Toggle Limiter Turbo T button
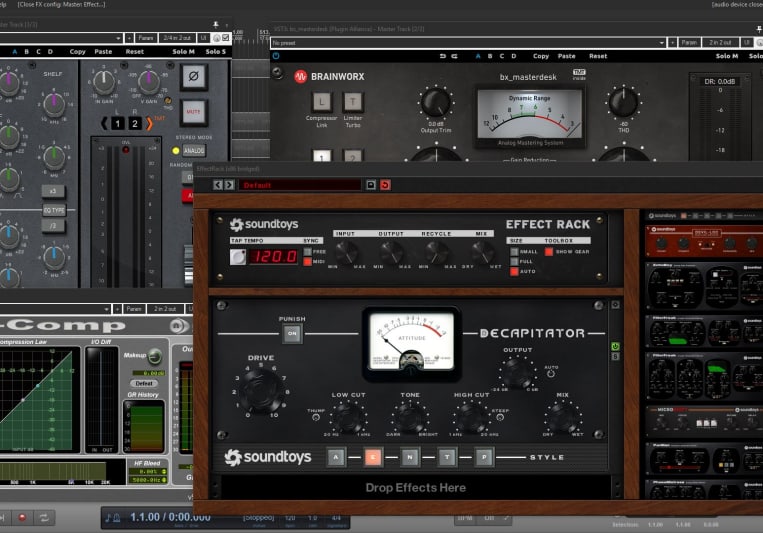This screenshot has width=763, height=533. (353, 102)
